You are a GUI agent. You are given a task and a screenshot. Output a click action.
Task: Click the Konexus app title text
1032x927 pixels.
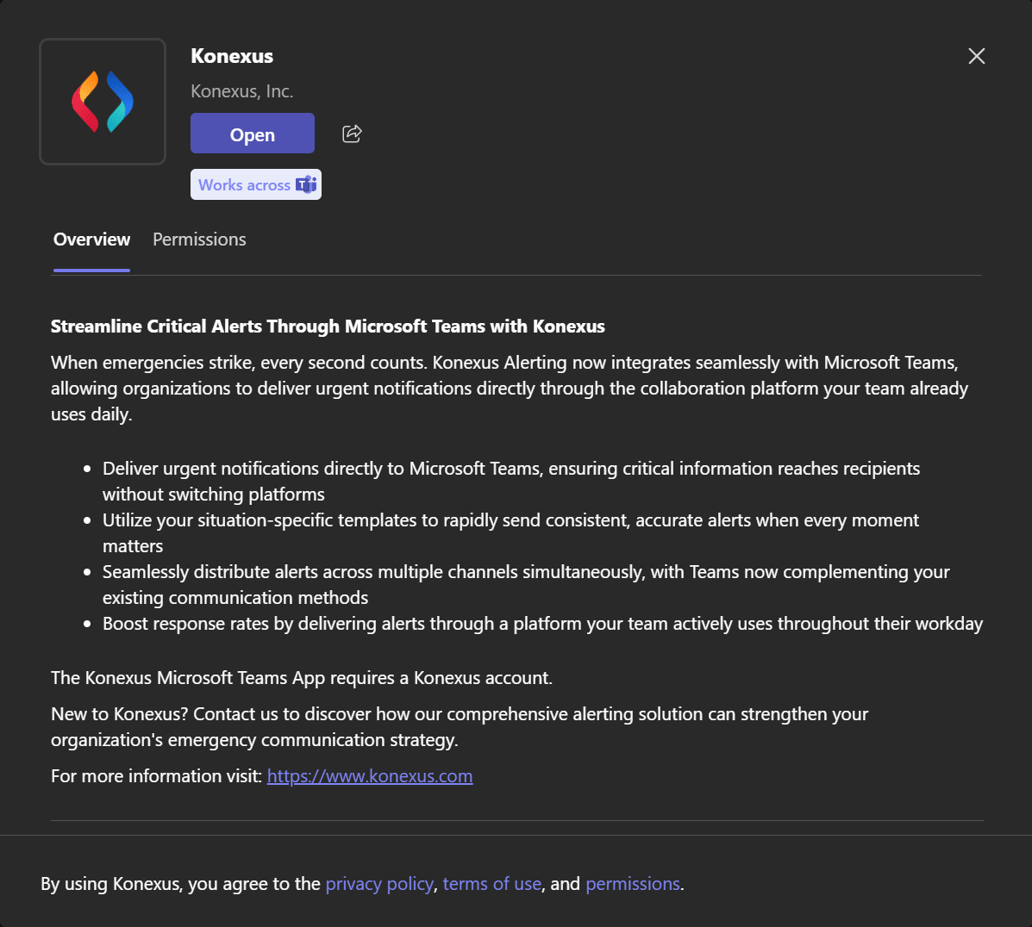[x=231, y=56]
